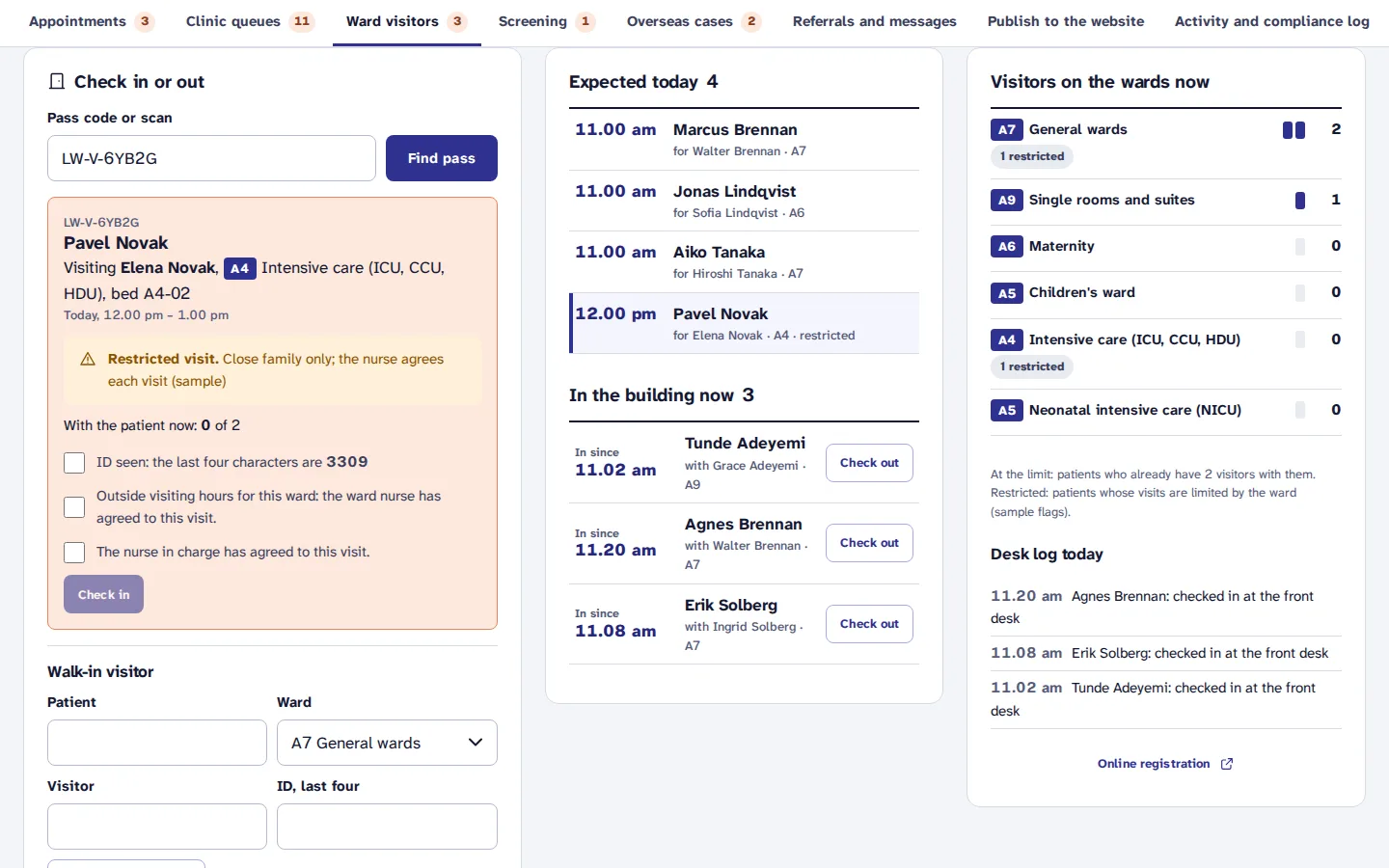The height and width of the screenshot is (868, 1389).
Task: Click the external link icon beside Online registration
Action: click(x=1227, y=764)
